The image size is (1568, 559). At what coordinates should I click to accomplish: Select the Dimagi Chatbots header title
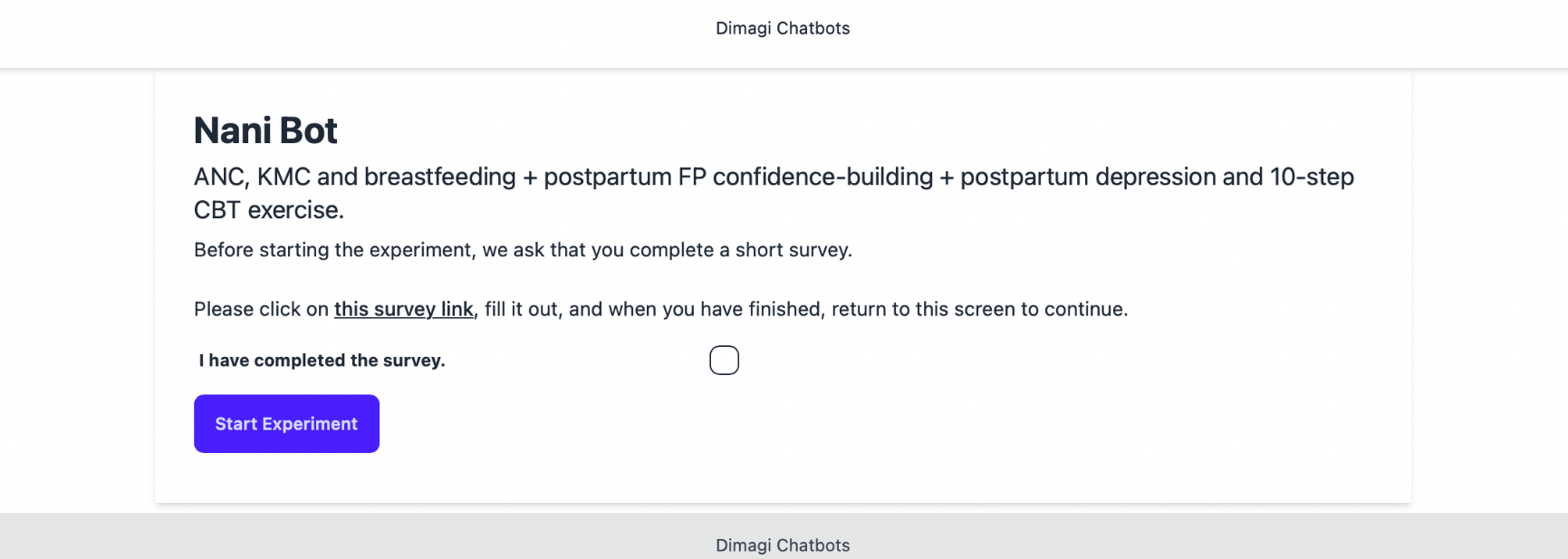tap(783, 28)
